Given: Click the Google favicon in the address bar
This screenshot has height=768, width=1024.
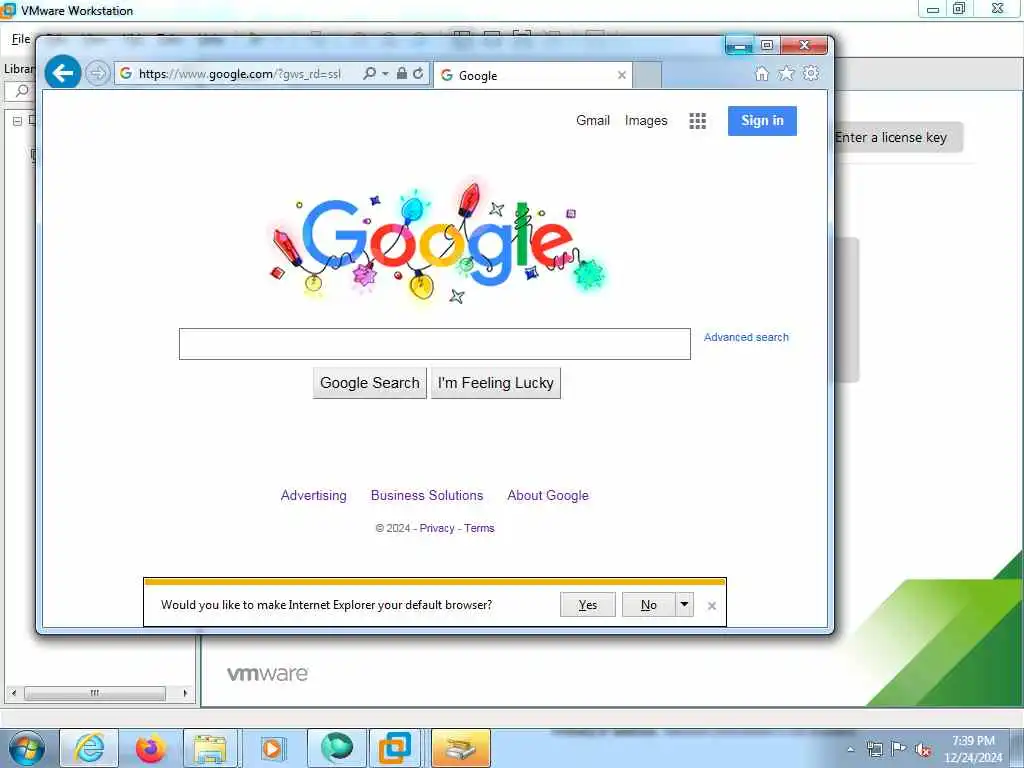Looking at the screenshot, I should tap(125, 73).
